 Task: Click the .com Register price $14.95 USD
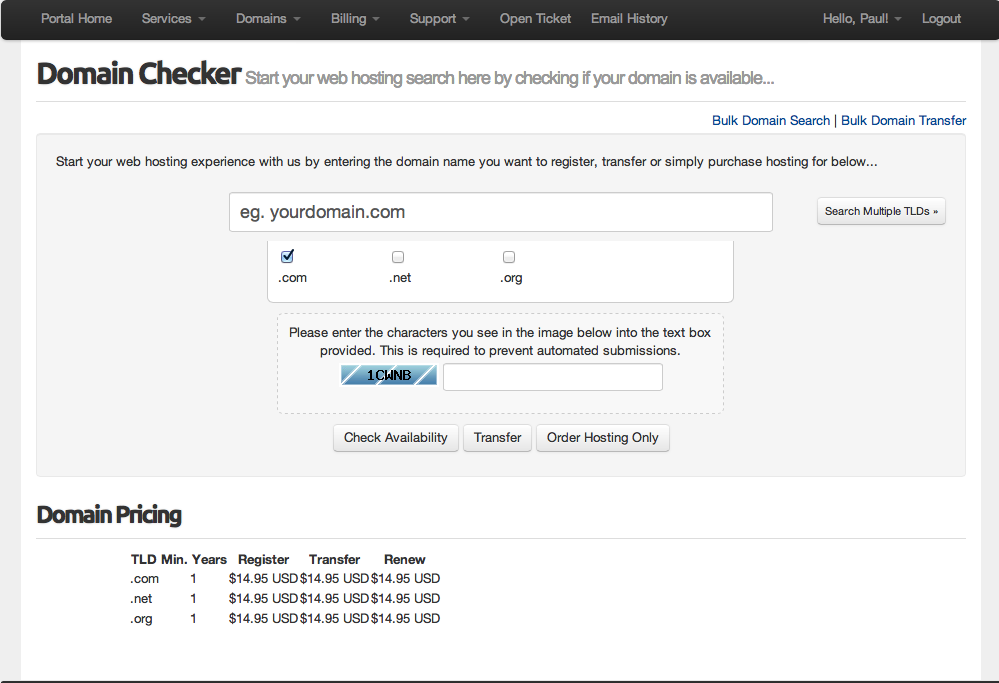click(263, 579)
